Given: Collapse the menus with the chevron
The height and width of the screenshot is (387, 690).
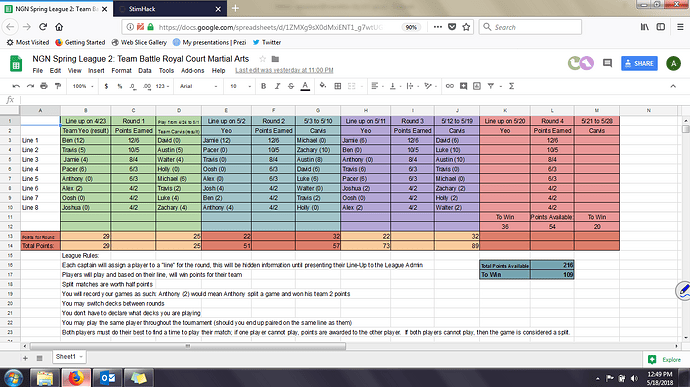Looking at the screenshot, I should (673, 86).
